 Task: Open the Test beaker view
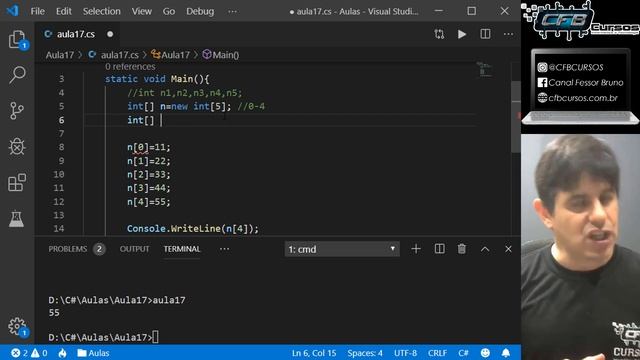17,218
